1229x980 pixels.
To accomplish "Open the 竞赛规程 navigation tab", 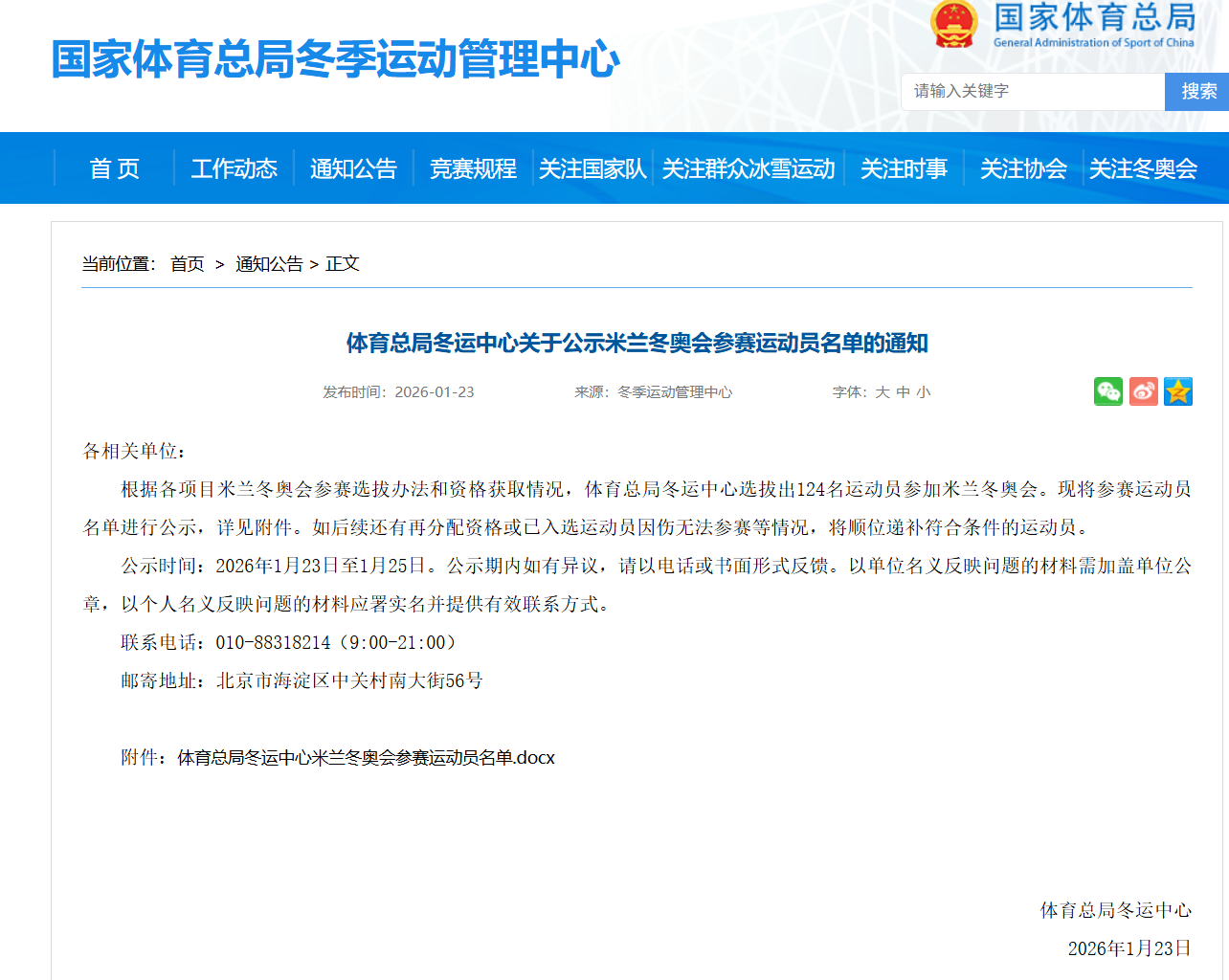I will point(472,167).
